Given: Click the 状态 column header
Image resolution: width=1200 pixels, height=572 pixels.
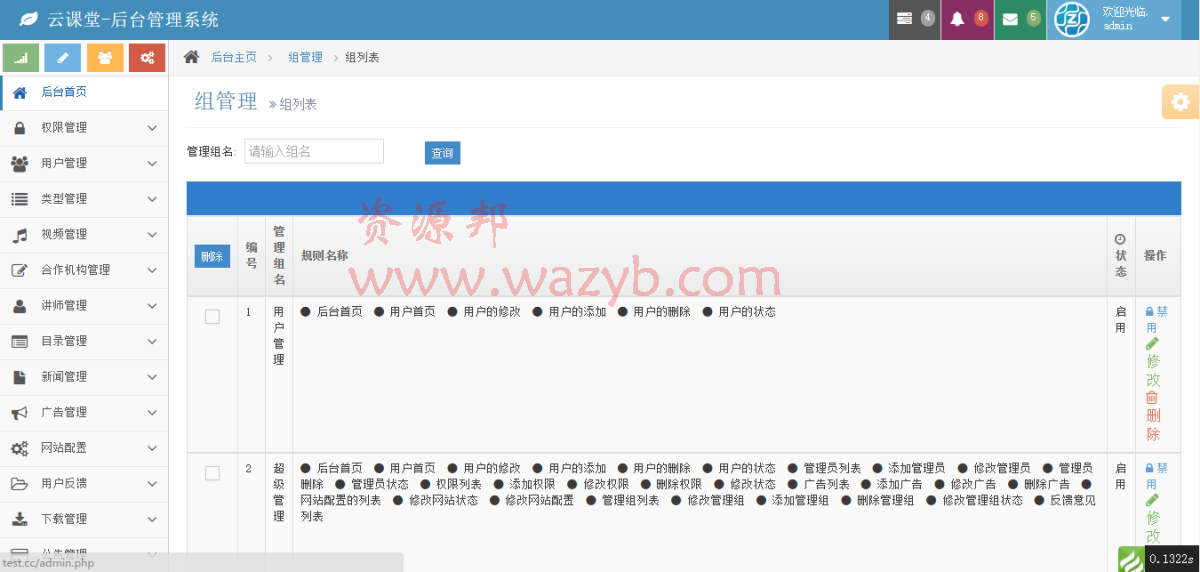Looking at the screenshot, I should tap(1120, 255).
